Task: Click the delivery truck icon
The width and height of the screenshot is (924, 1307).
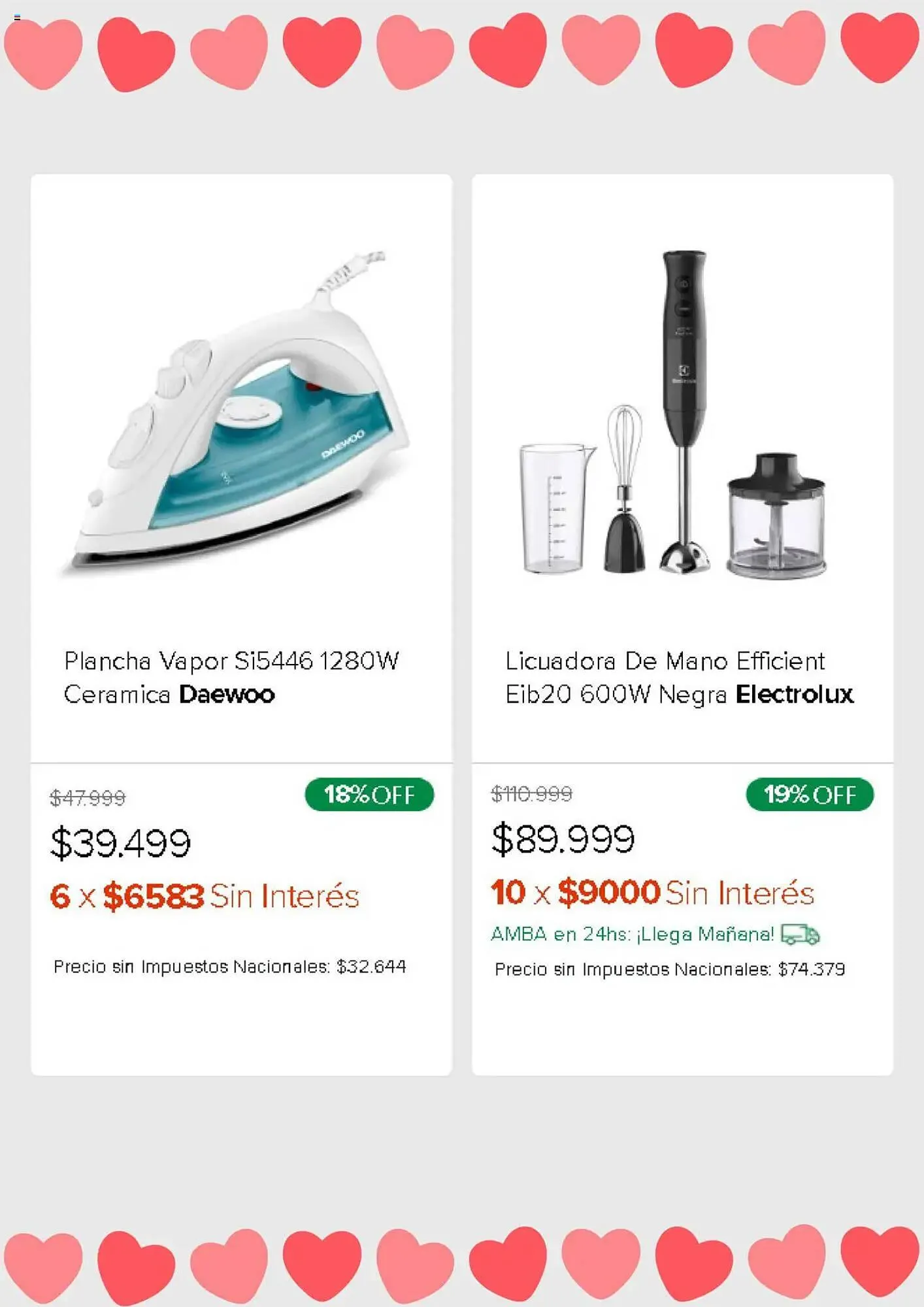Action: tap(800, 935)
